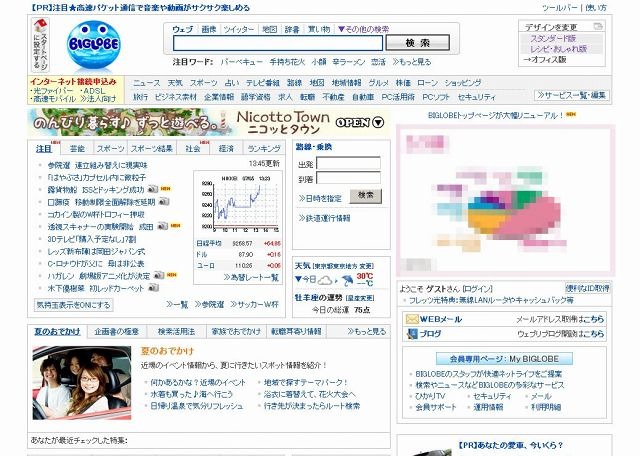Click the umbrella weather forecast icon

coord(348,280)
